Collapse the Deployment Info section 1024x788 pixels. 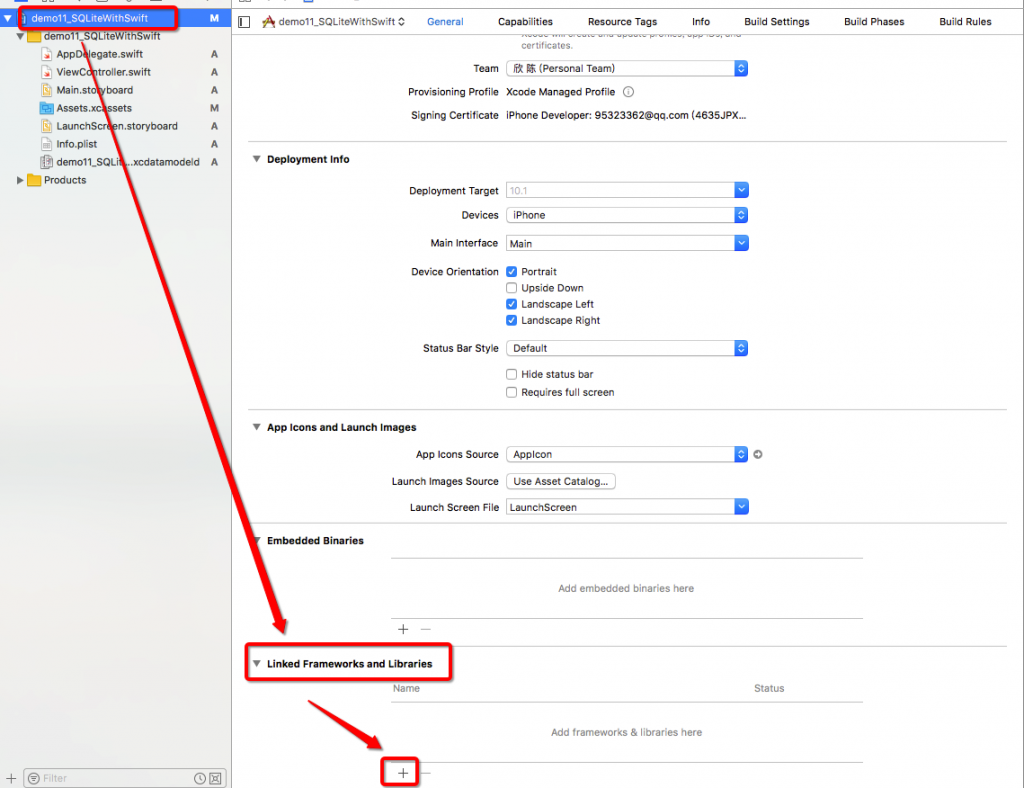pos(257,159)
